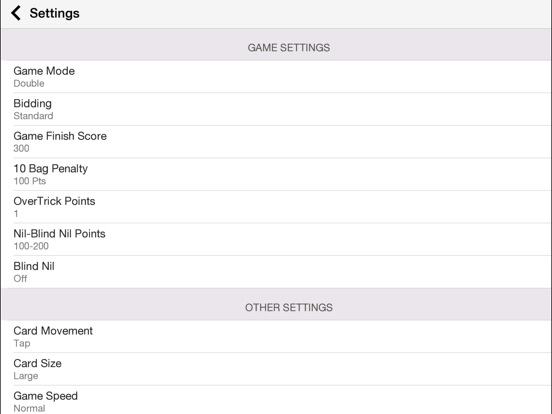
Task: Click the Double value under Game Mode
Action: tap(29, 83)
